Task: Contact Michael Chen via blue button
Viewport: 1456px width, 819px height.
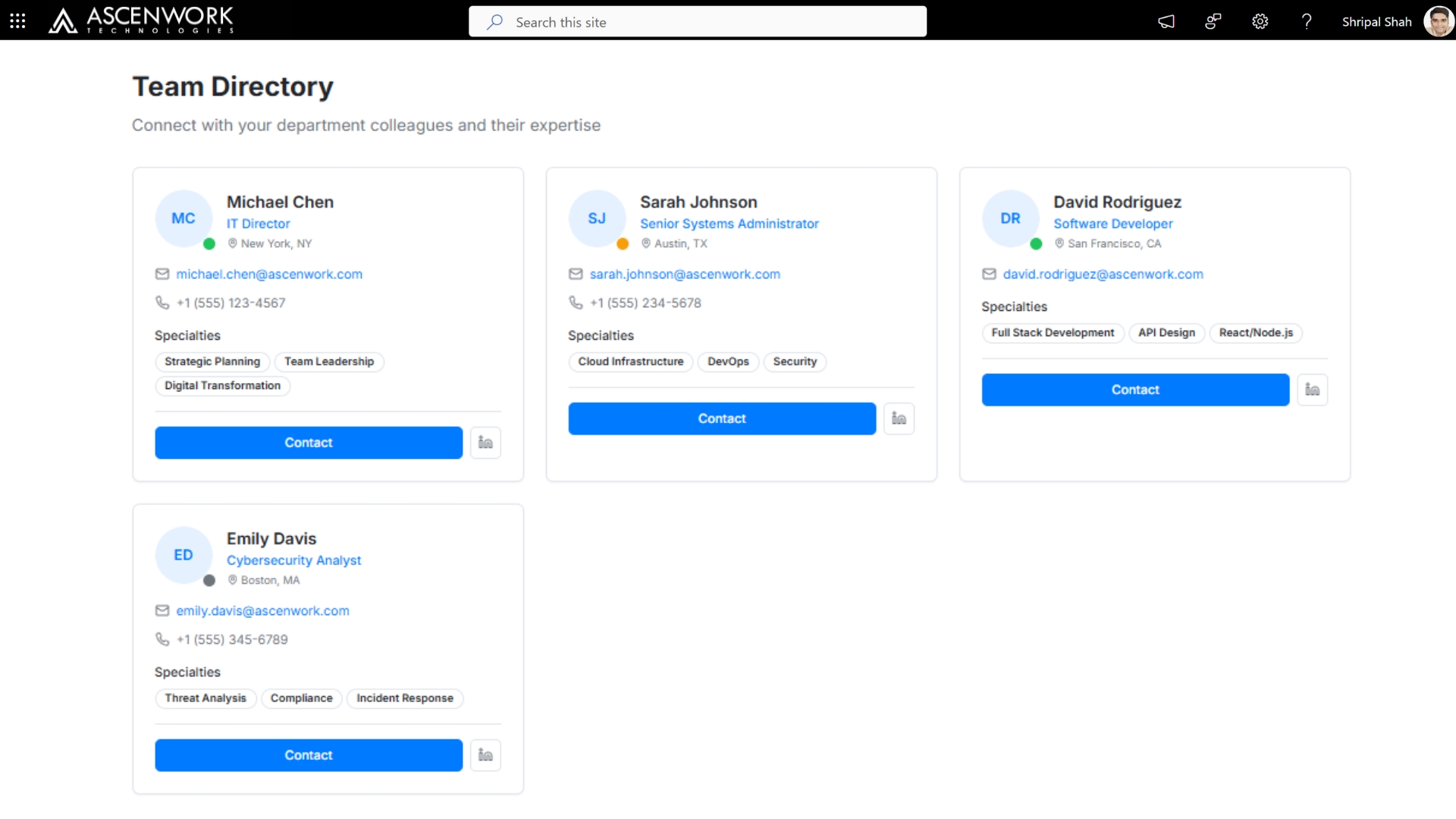Action: (309, 443)
